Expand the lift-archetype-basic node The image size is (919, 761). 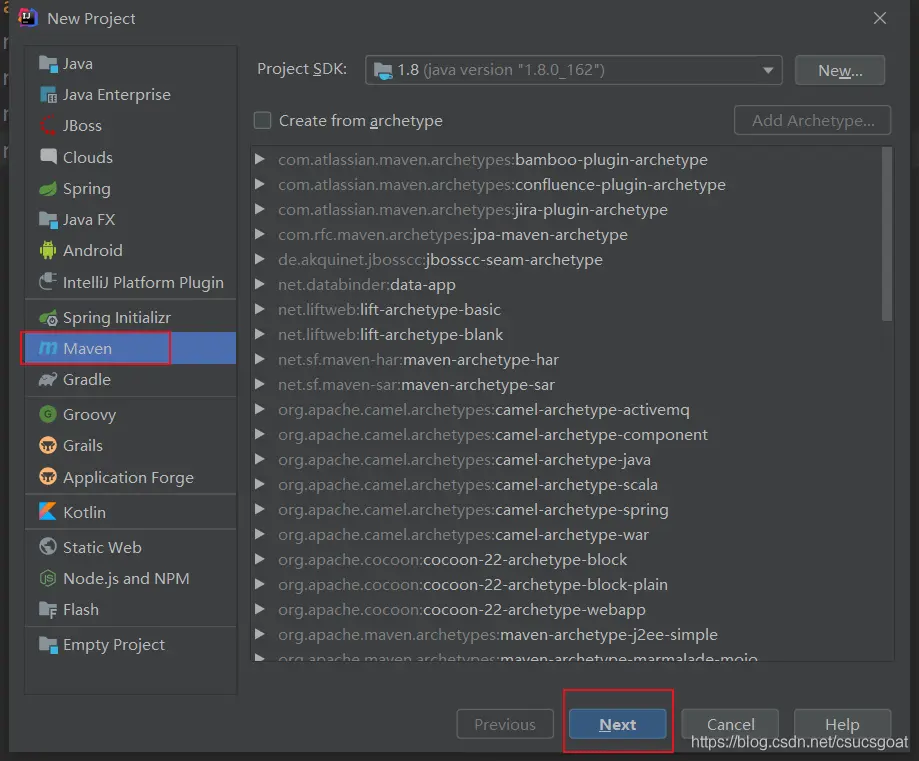pyautogui.click(x=260, y=309)
